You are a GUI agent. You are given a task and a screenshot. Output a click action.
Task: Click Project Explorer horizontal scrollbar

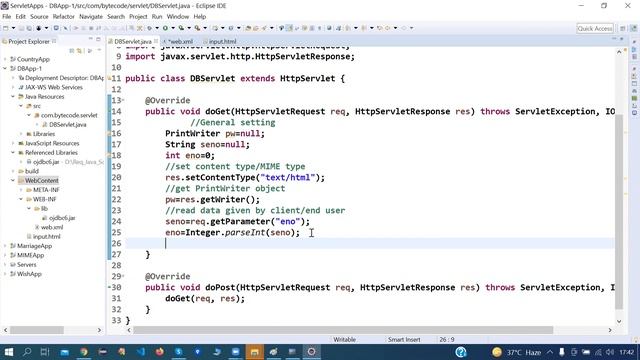[37, 330]
